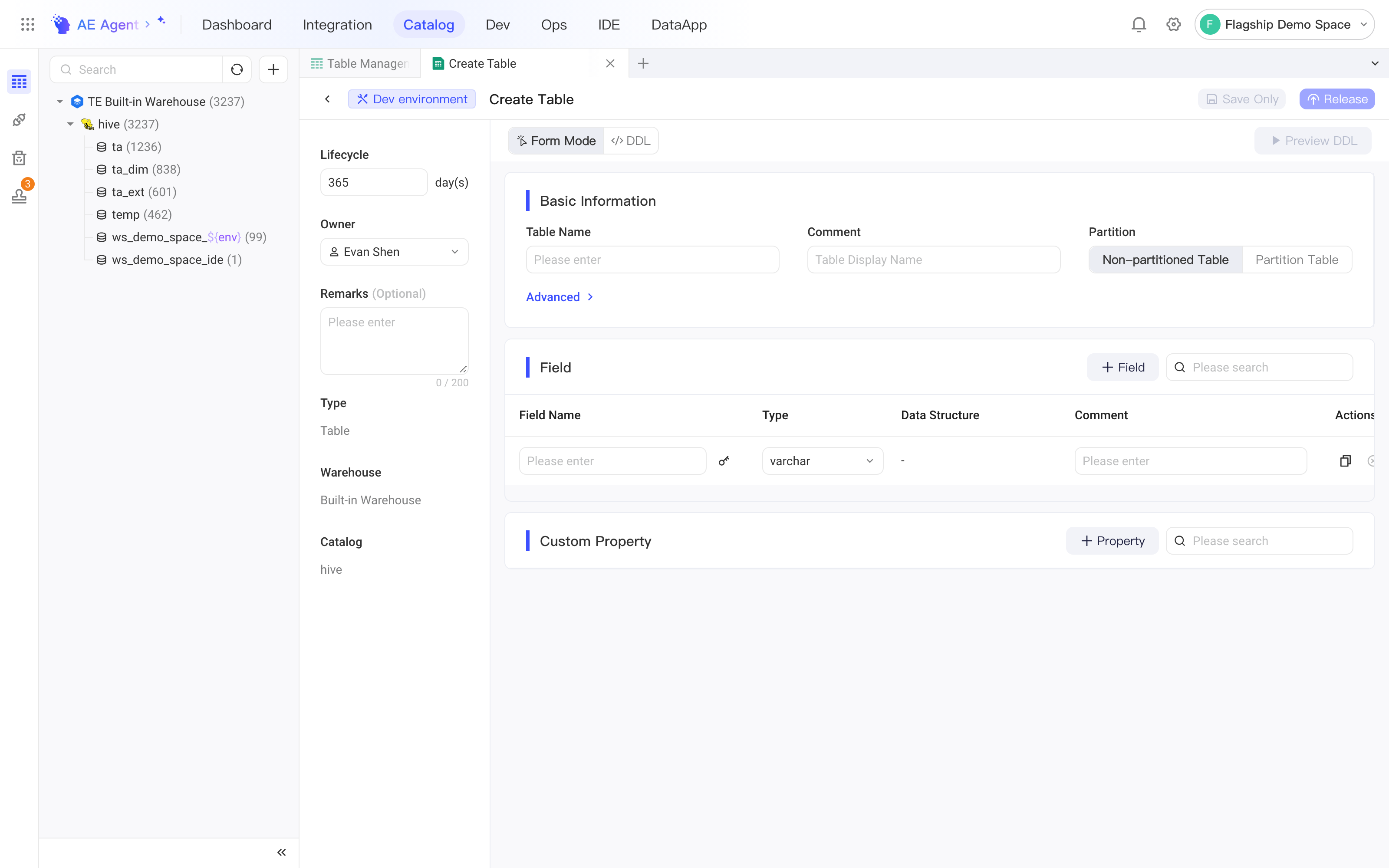Switch to Form Mode

[556, 141]
